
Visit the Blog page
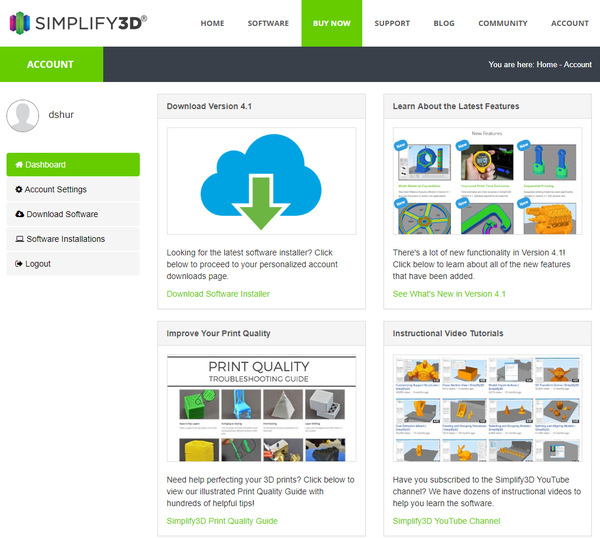click(443, 23)
